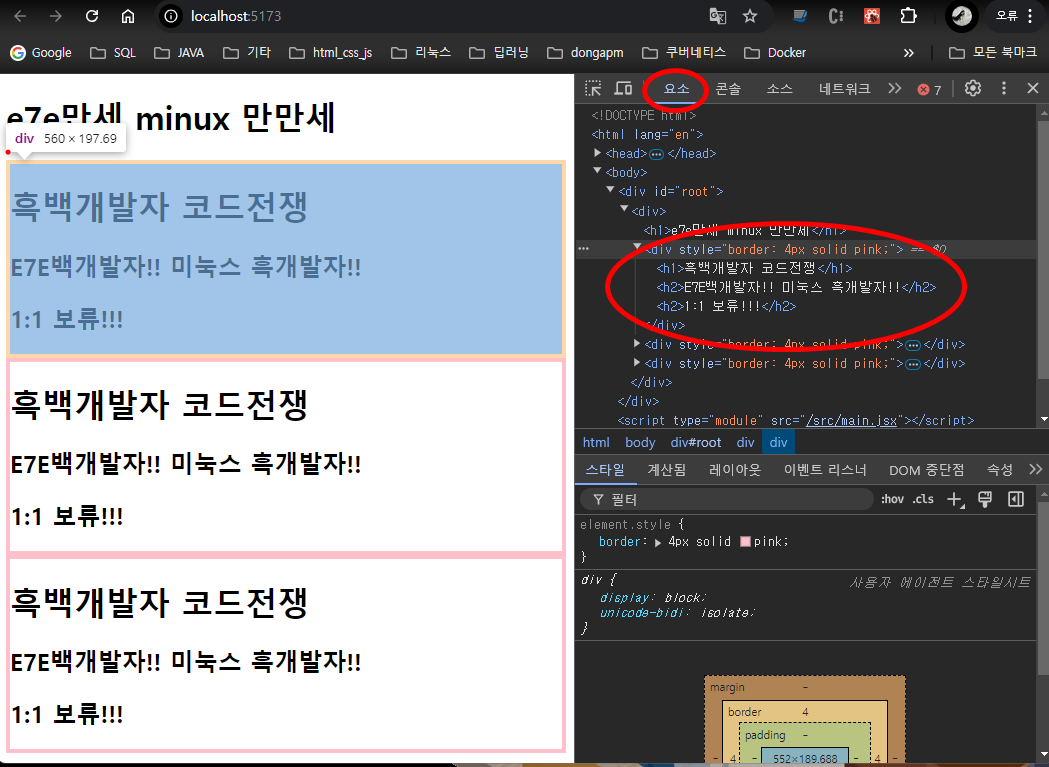Show more style pane tabs

click(1036, 469)
